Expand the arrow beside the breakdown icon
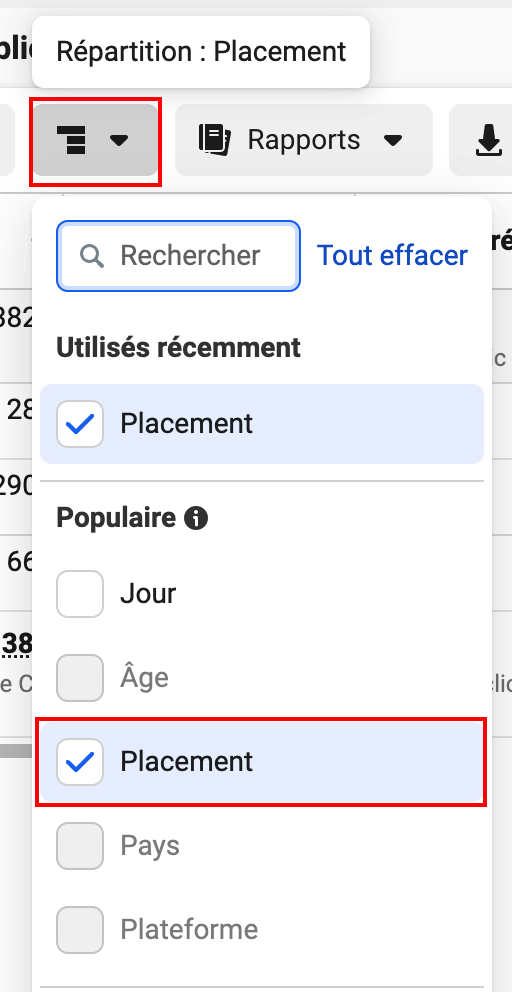Screen dimensions: 512x992 [x=119, y=140]
